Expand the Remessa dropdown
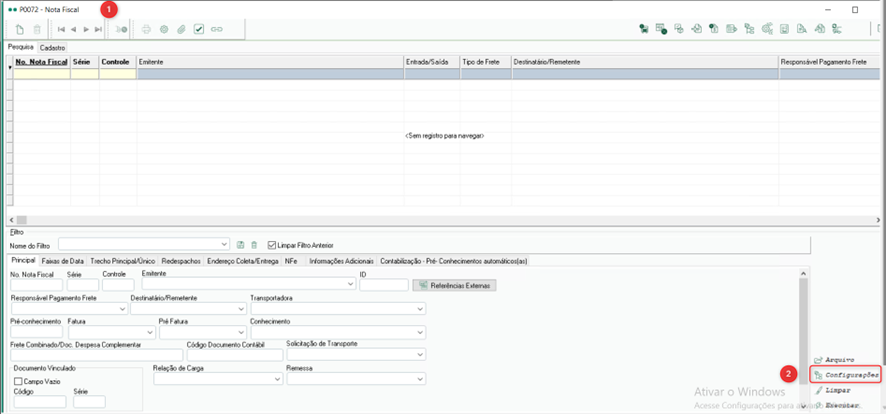The height and width of the screenshot is (414, 886). [x=420, y=379]
